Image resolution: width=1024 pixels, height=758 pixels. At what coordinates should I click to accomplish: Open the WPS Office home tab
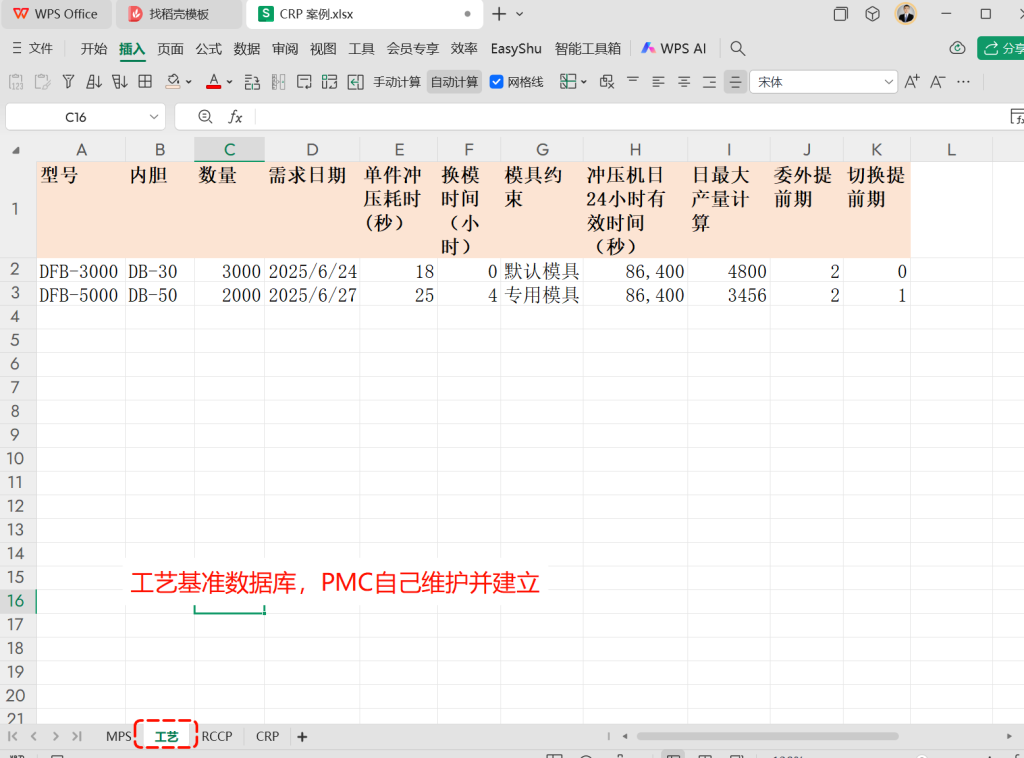pyautogui.click(x=56, y=14)
